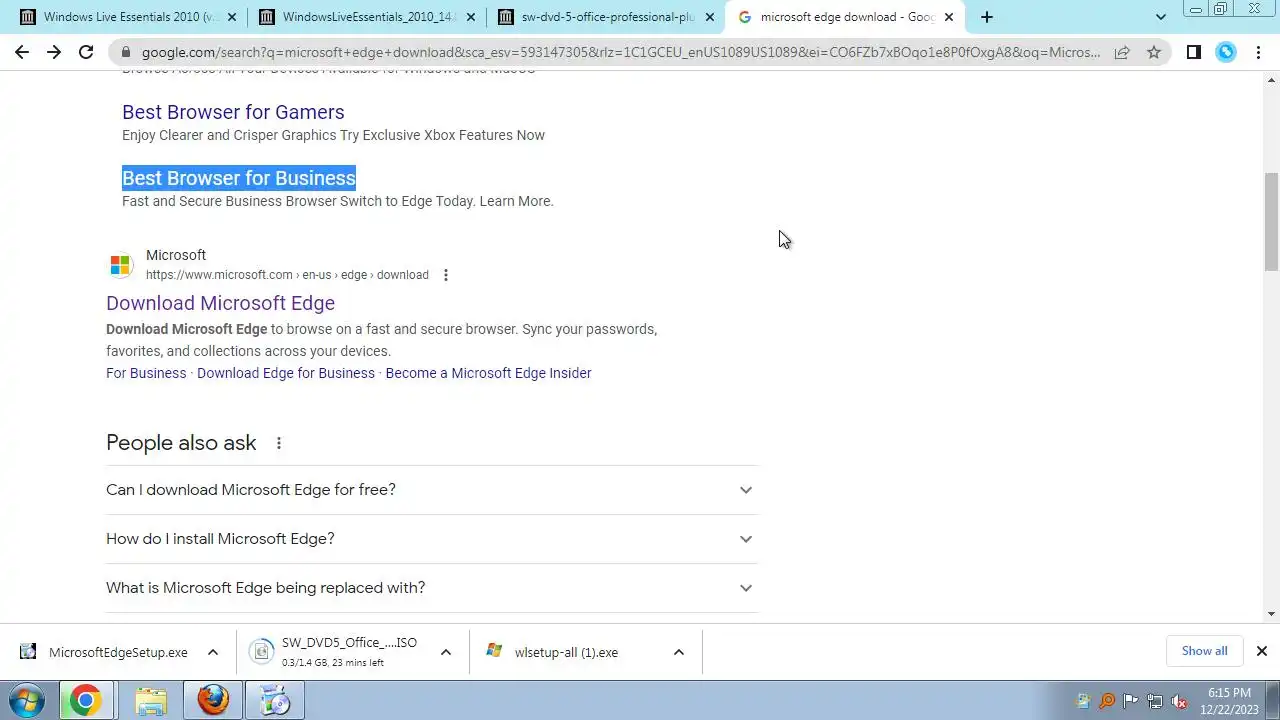Open People also ask options menu
Viewport: 1280px width, 720px height.
(279, 443)
